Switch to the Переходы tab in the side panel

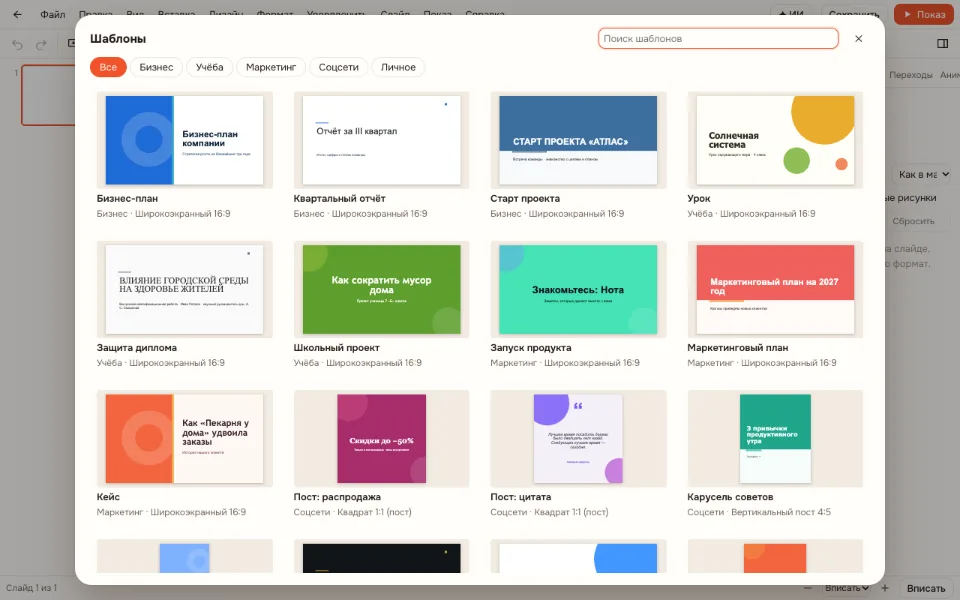pos(910,75)
